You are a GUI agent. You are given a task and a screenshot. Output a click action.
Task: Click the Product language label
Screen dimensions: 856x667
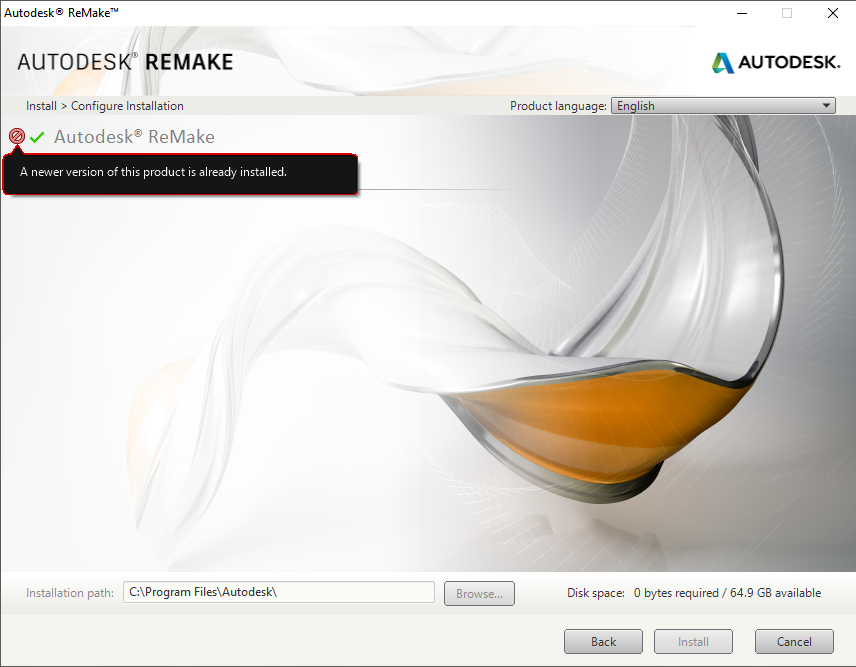(x=558, y=106)
